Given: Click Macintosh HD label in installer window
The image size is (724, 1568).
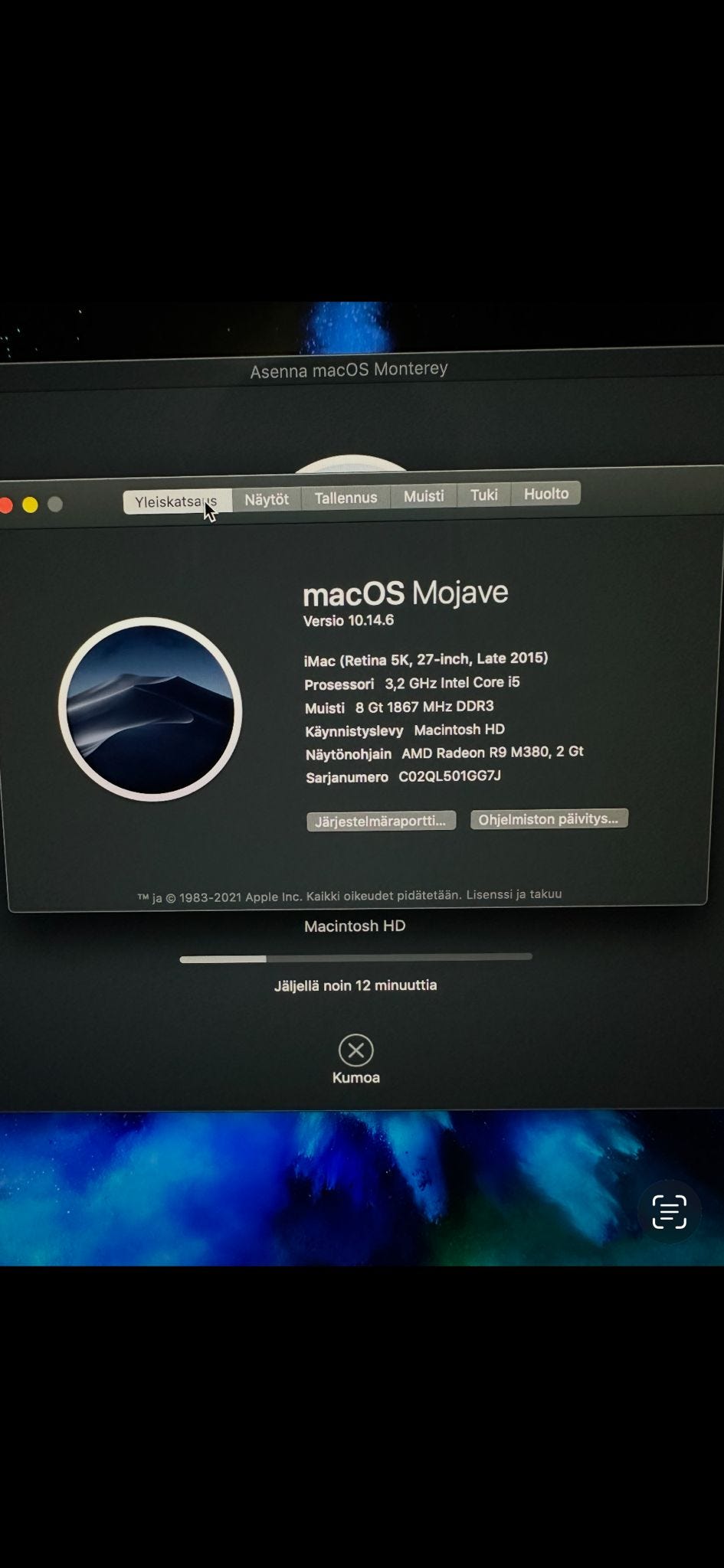Looking at the screenshot, I should coord(355,926).
